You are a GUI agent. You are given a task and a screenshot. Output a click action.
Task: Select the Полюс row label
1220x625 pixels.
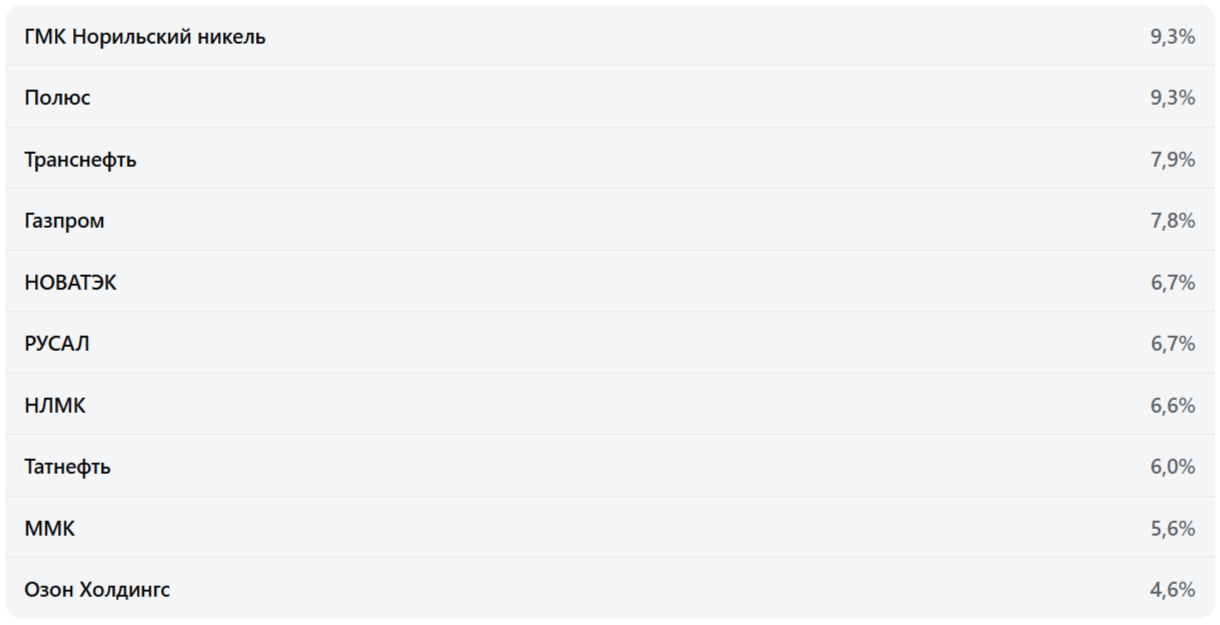(x=57, y=98)
